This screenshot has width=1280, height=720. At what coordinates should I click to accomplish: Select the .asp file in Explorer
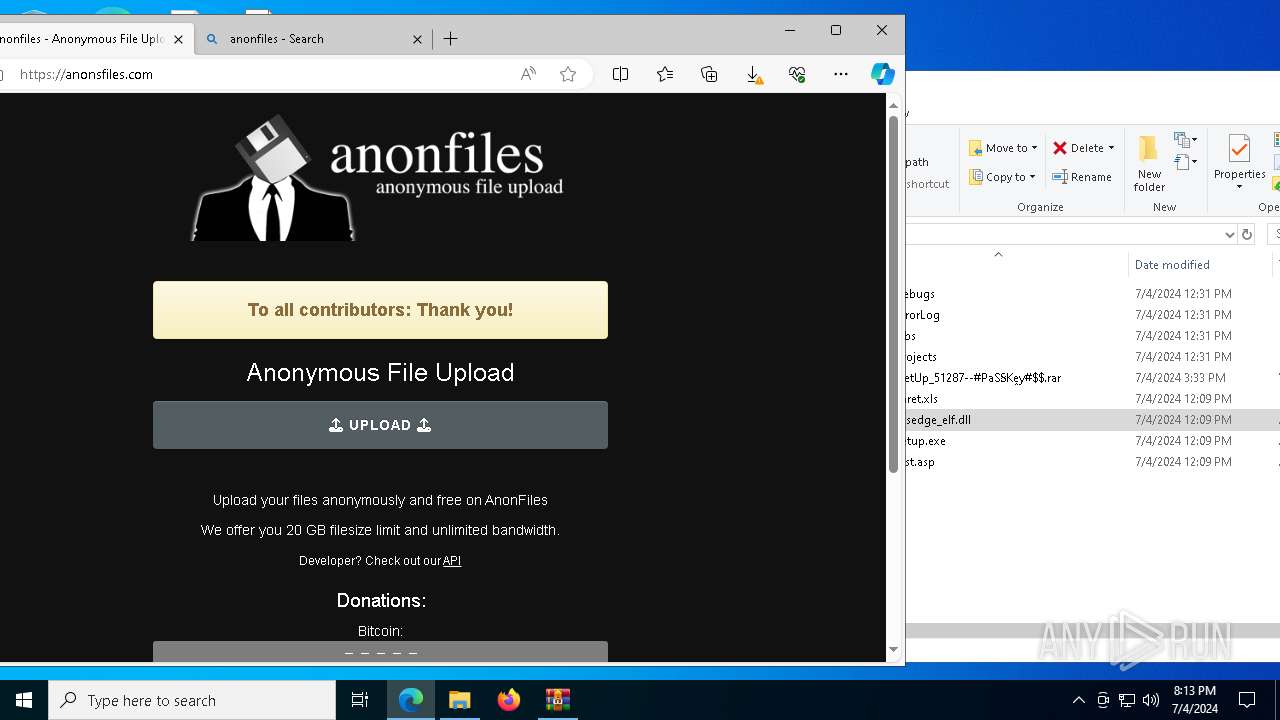point(1092,462)
